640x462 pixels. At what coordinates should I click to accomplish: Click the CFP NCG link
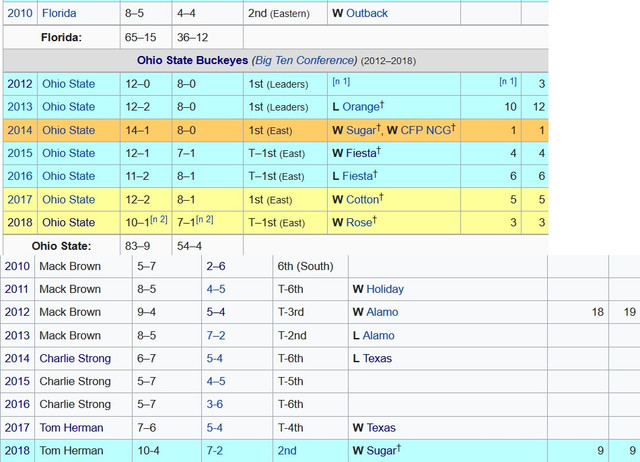pos(424,130)
